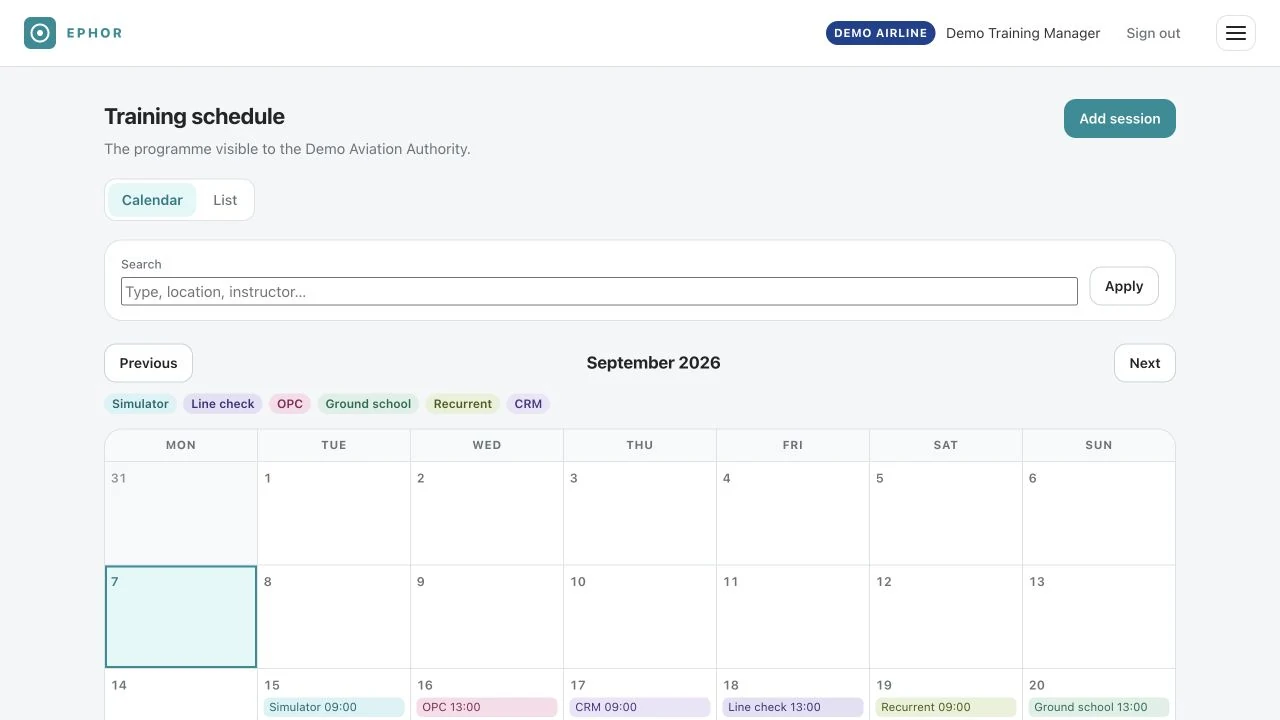Select the day 10 calendar cell
Screen dimensions: 1280x720
[640, 617]
